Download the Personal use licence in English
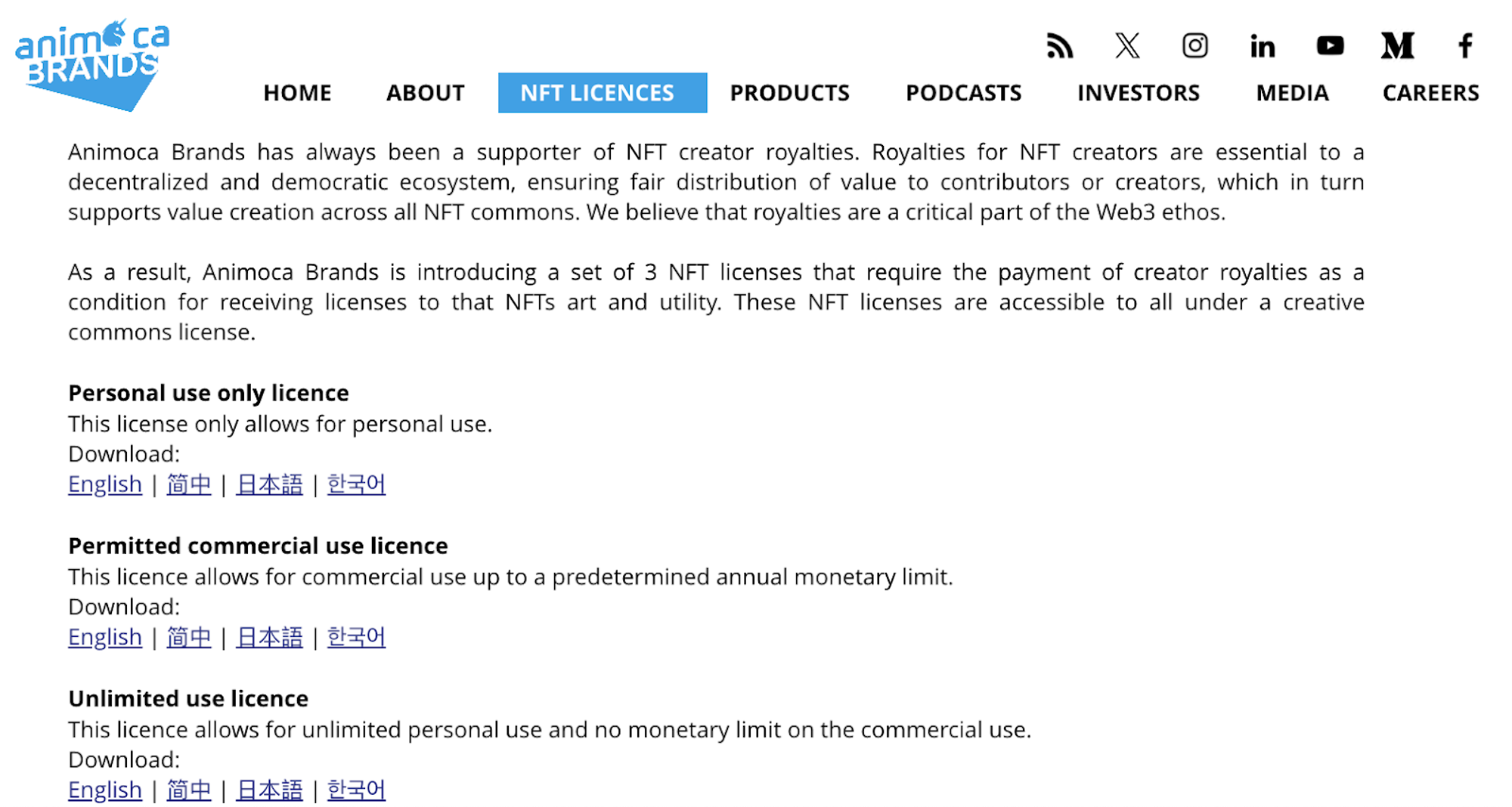The image size is (1512, 807). tap(105, 484)
